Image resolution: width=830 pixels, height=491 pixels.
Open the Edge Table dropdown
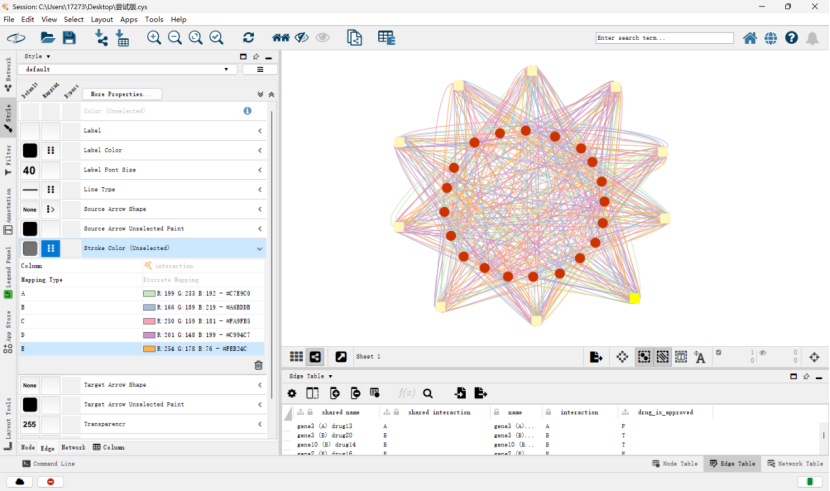(311, 376)
